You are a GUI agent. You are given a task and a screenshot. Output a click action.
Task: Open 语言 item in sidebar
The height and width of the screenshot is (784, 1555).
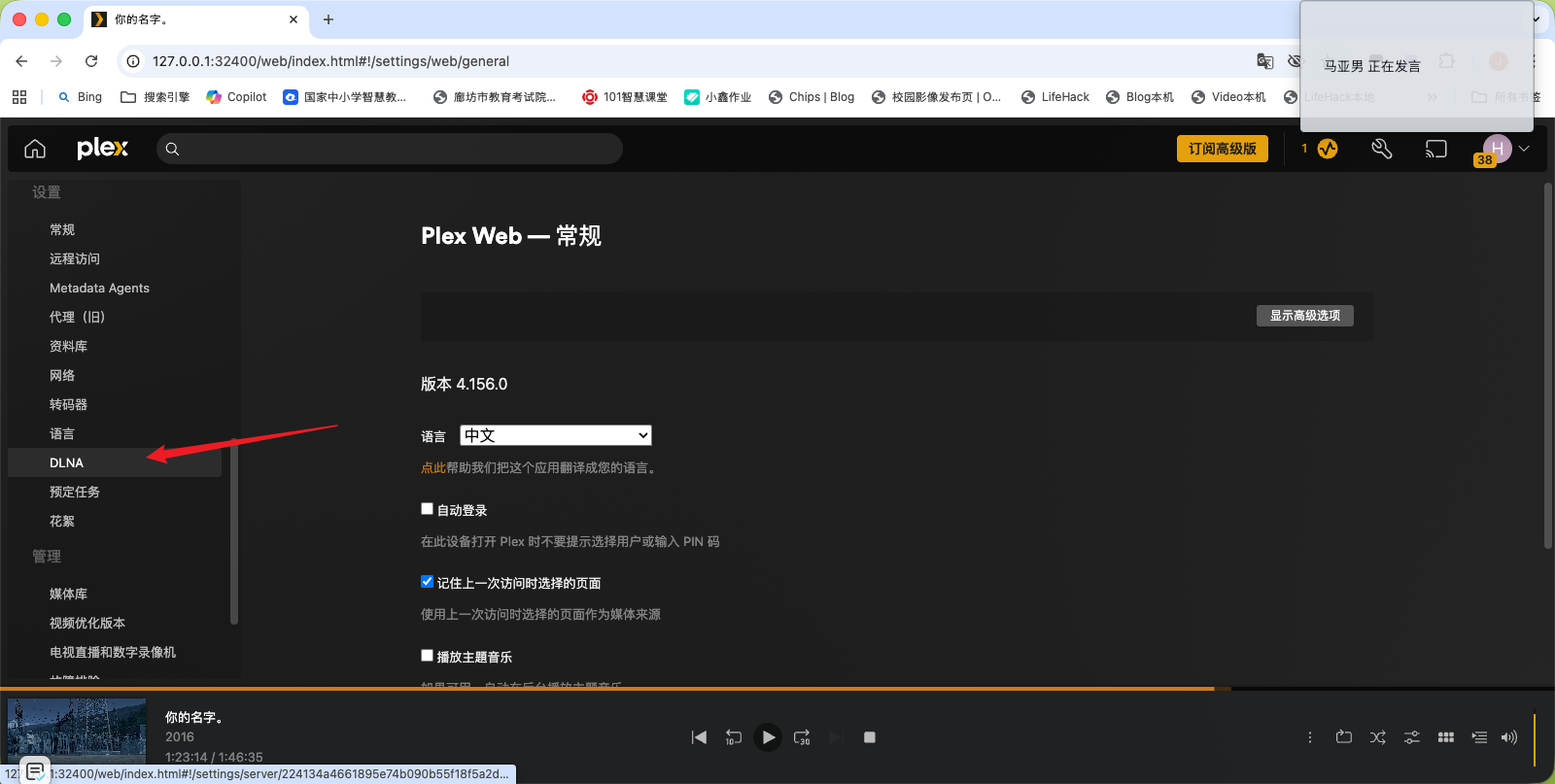tap(62, 433)
